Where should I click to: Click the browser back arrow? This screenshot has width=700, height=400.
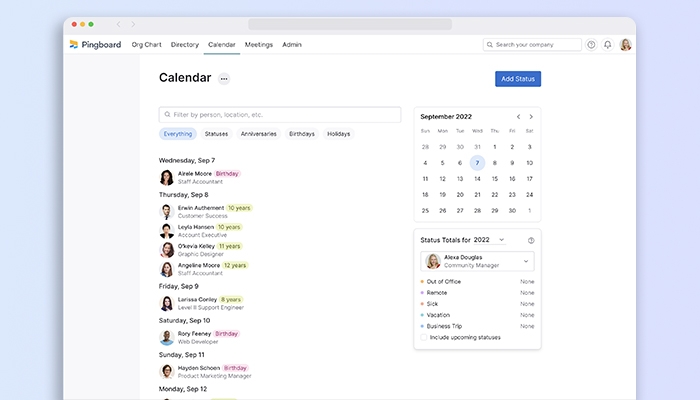[x=118, y=25]
